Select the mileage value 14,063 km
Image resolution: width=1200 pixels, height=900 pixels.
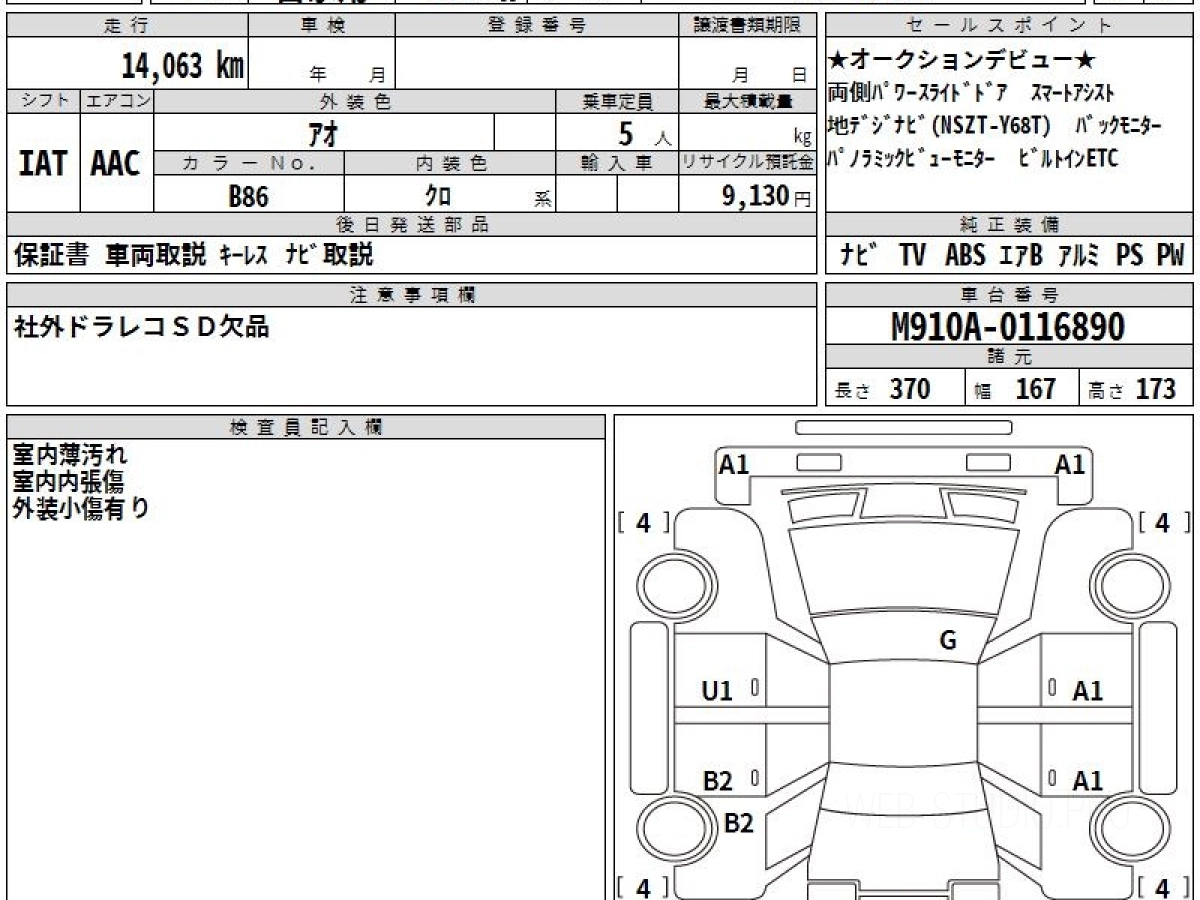tap(183, 66)
